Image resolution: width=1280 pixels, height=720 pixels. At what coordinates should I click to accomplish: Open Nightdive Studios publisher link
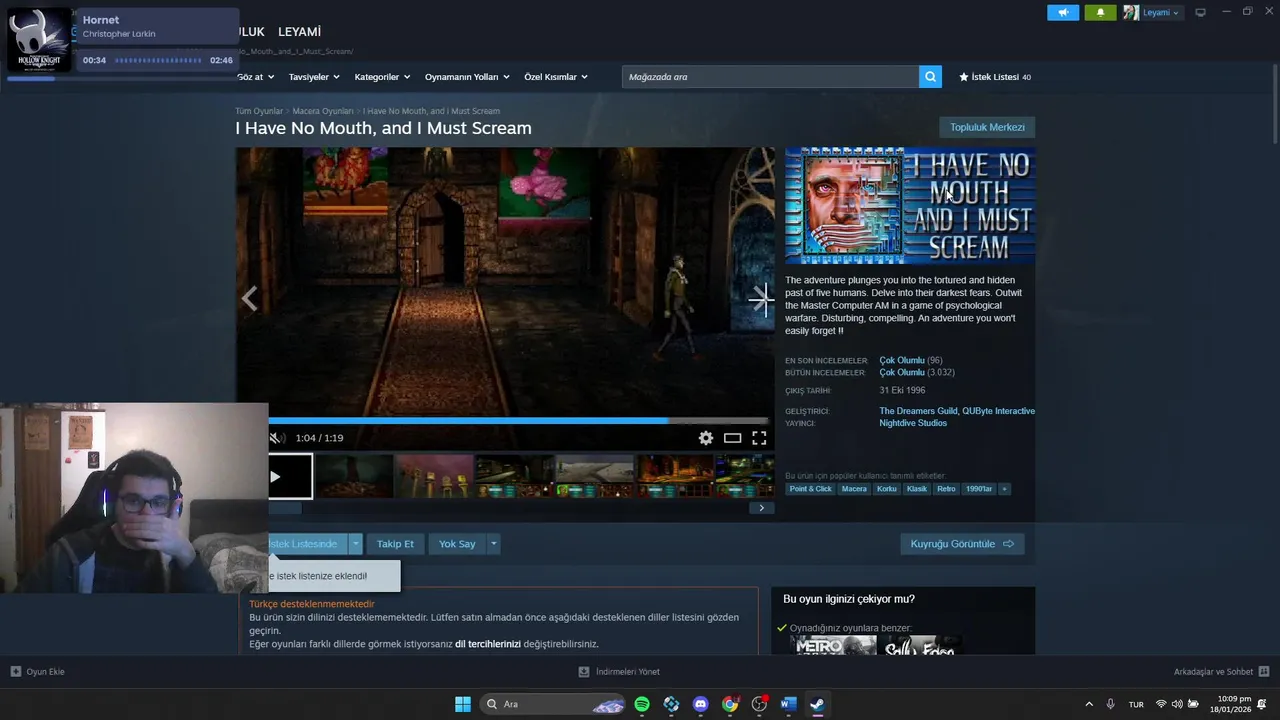tap(913, 423)
